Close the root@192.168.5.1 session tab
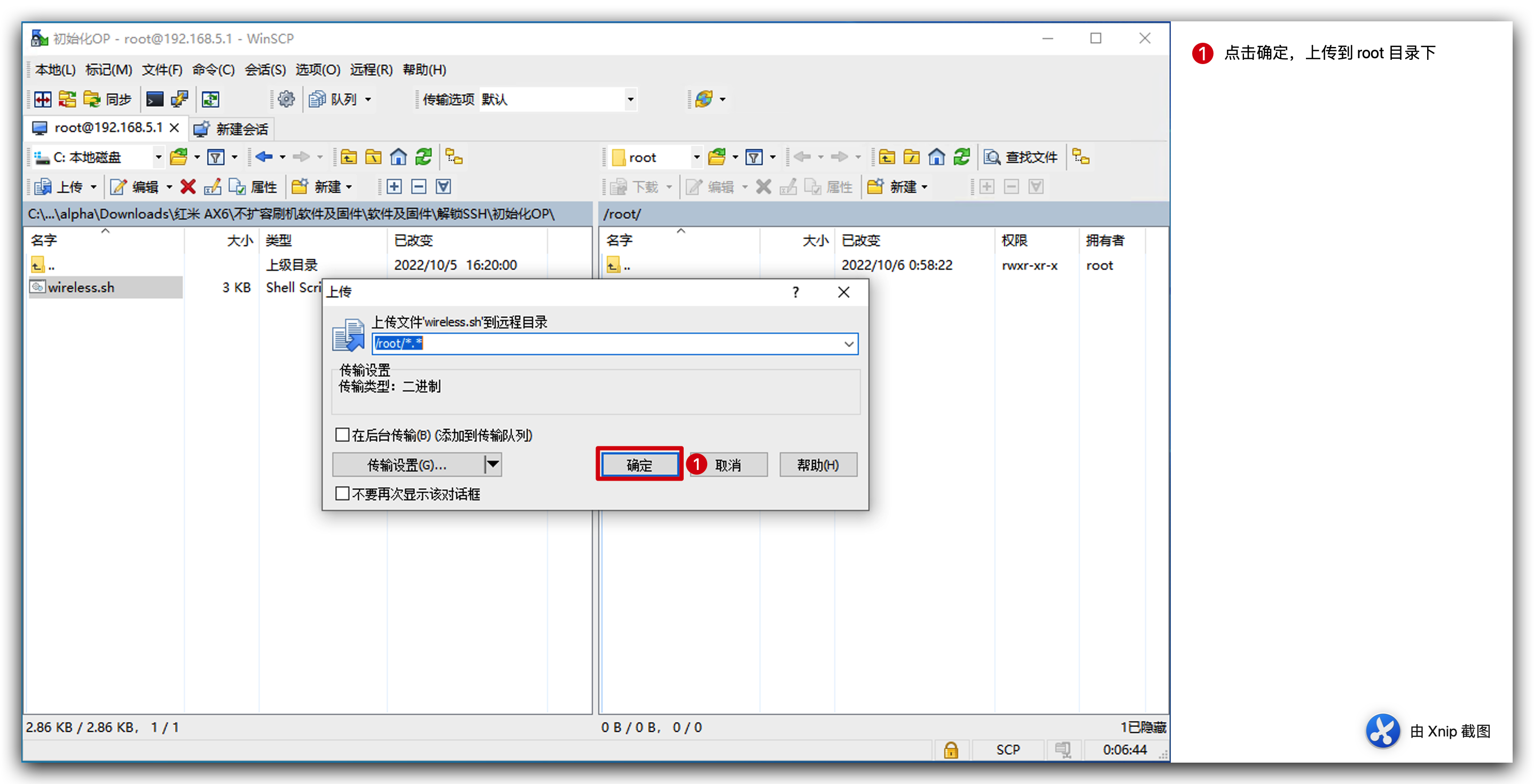Screen dimensions: 1534x784 [x=175, y=128]
